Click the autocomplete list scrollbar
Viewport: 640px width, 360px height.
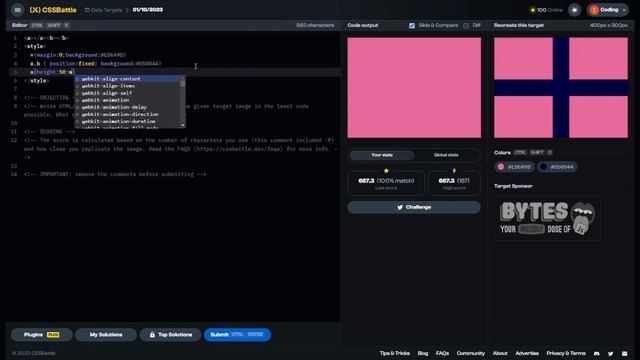point(182,101)
